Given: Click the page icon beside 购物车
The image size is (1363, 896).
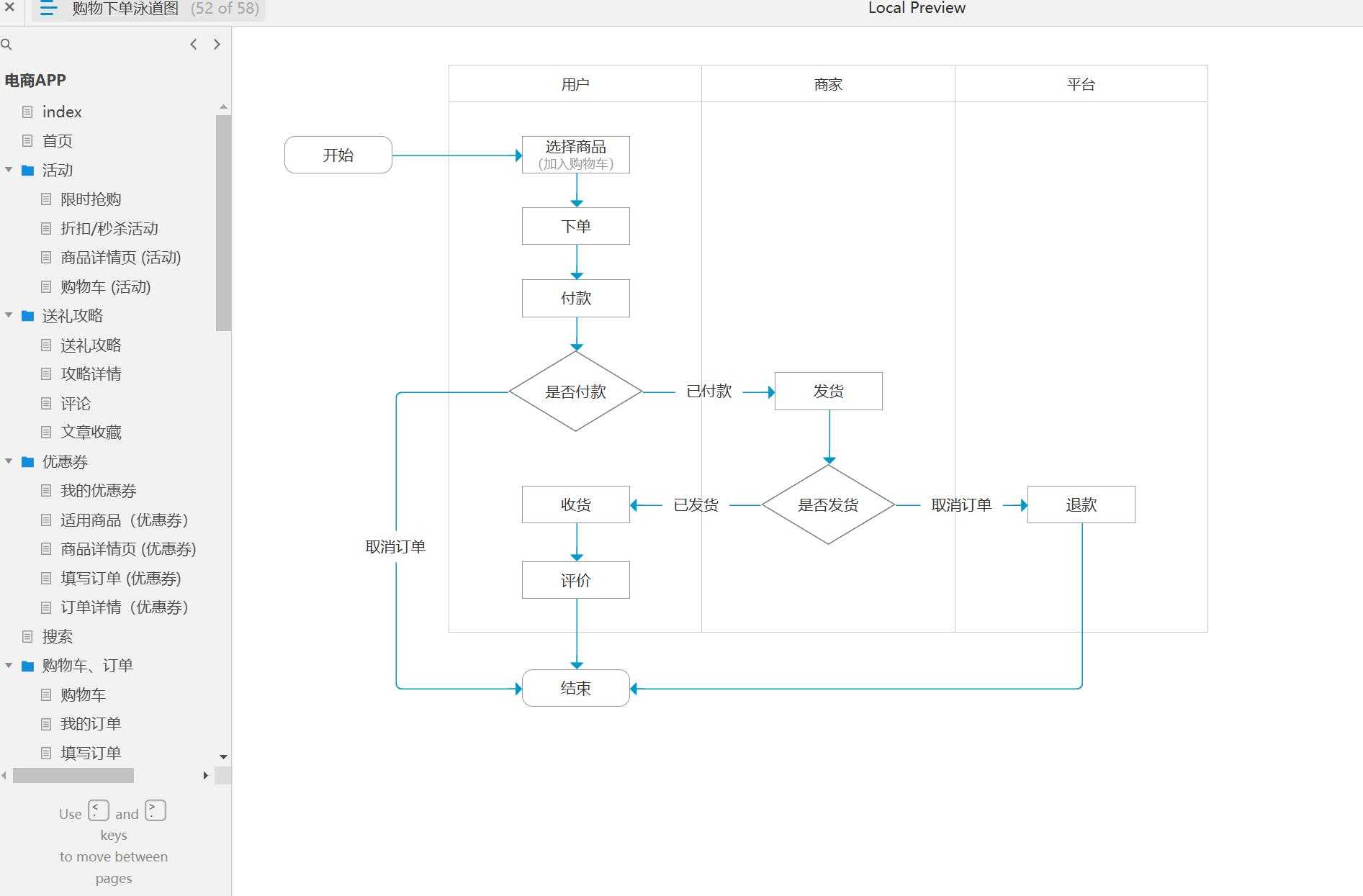Looking at the screenshot, I should [x=45, y=694].
